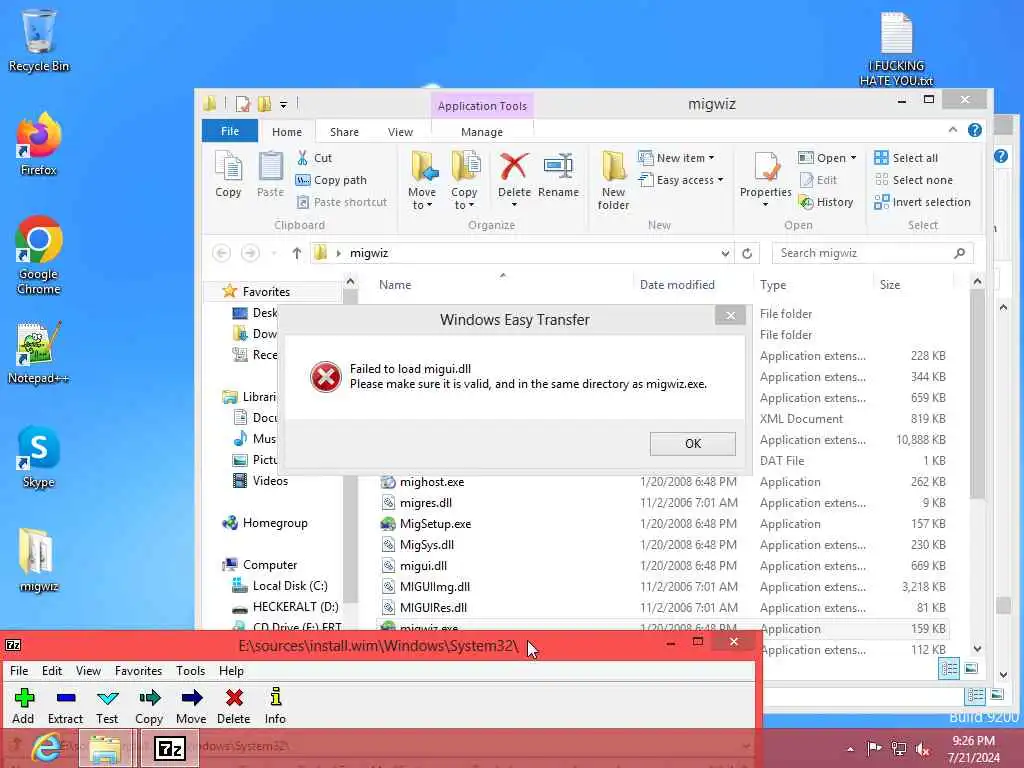
Task: Click Select all in the ribbon
Action: tap(906, 158)
